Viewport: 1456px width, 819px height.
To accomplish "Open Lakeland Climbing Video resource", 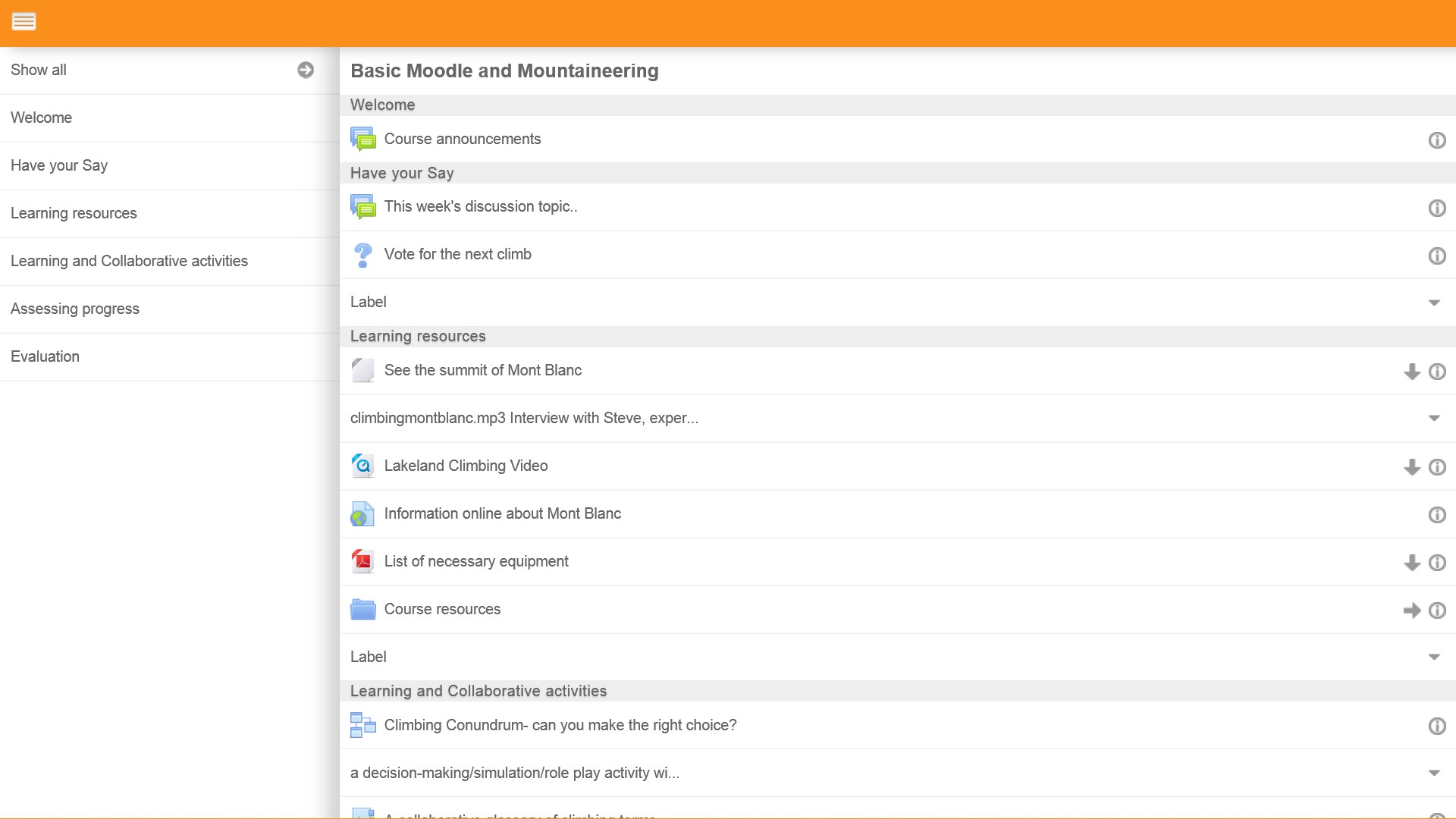I will pos(466,466).
